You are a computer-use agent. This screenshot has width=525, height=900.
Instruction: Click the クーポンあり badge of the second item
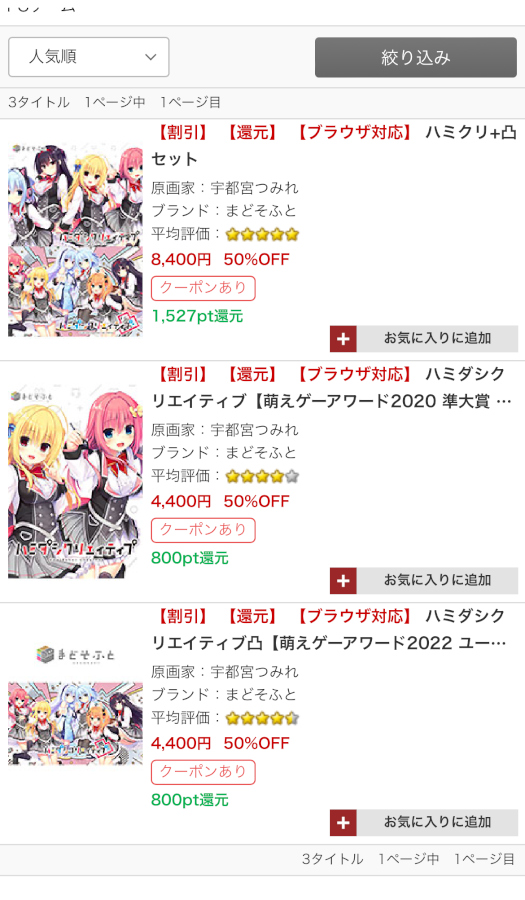pos(203,530)
